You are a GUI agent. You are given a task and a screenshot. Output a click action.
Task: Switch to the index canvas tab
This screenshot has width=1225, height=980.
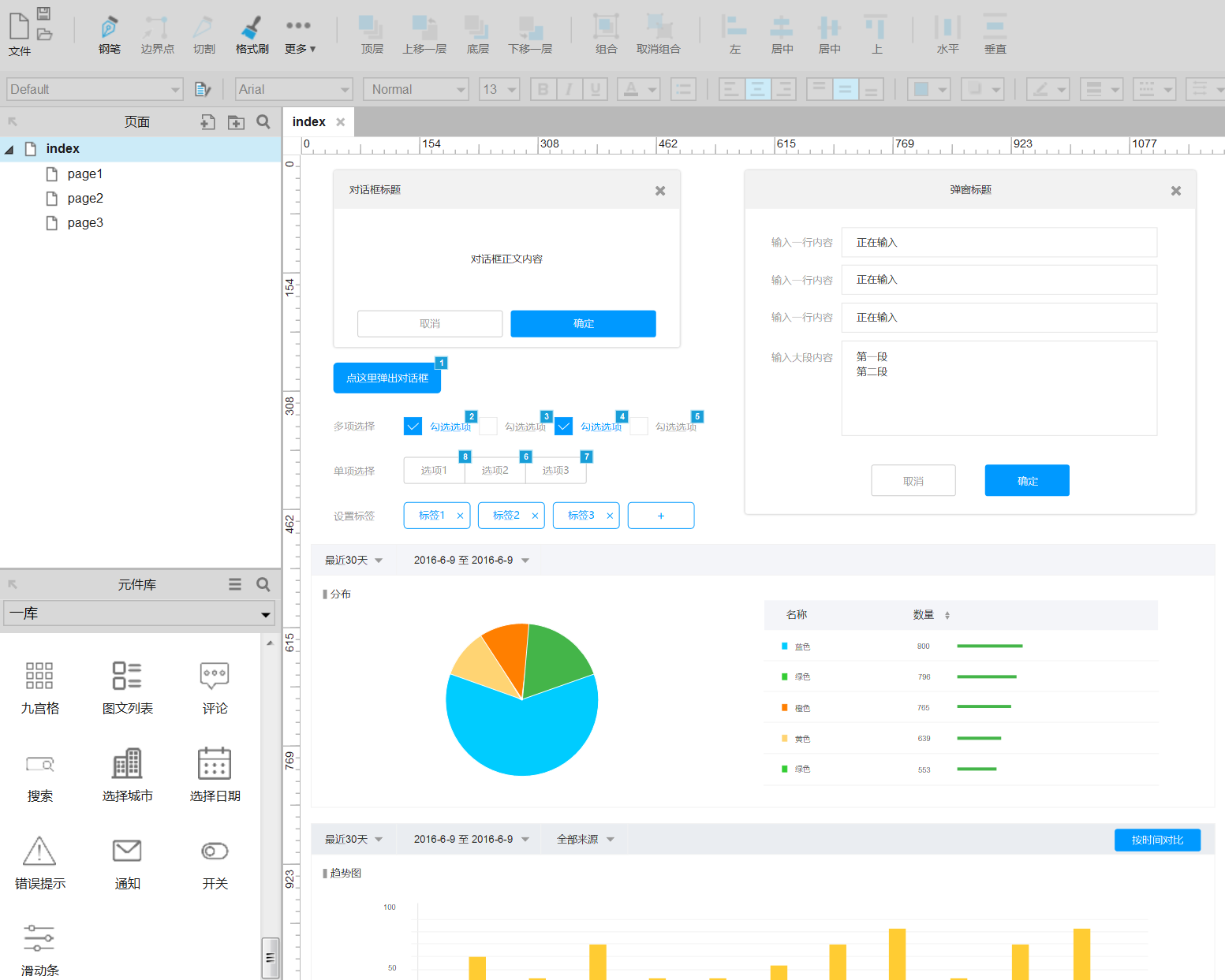tap(308, 121)
